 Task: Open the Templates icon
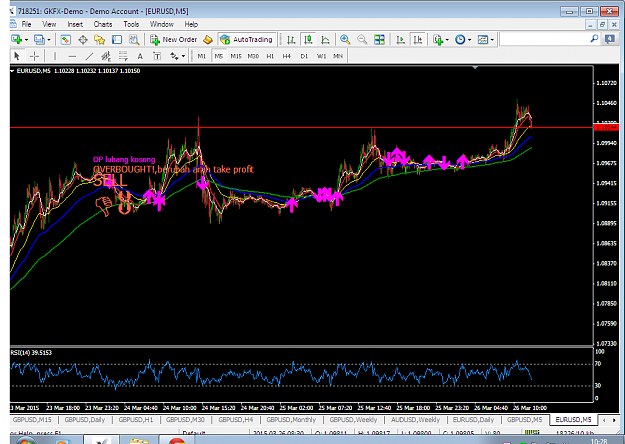[x=483, y=39]
